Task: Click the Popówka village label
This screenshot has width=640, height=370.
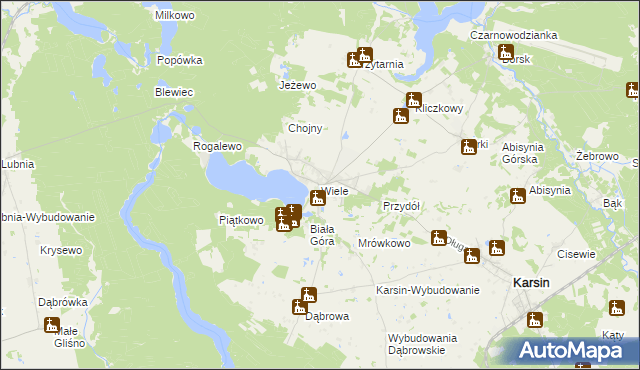Action: point(180,60)
